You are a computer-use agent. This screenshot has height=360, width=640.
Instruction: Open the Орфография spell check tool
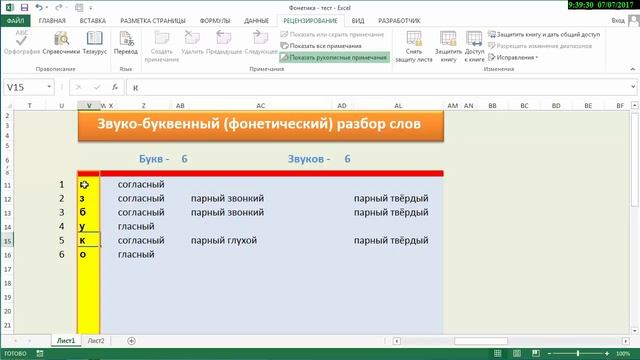(x=22, y=42)
